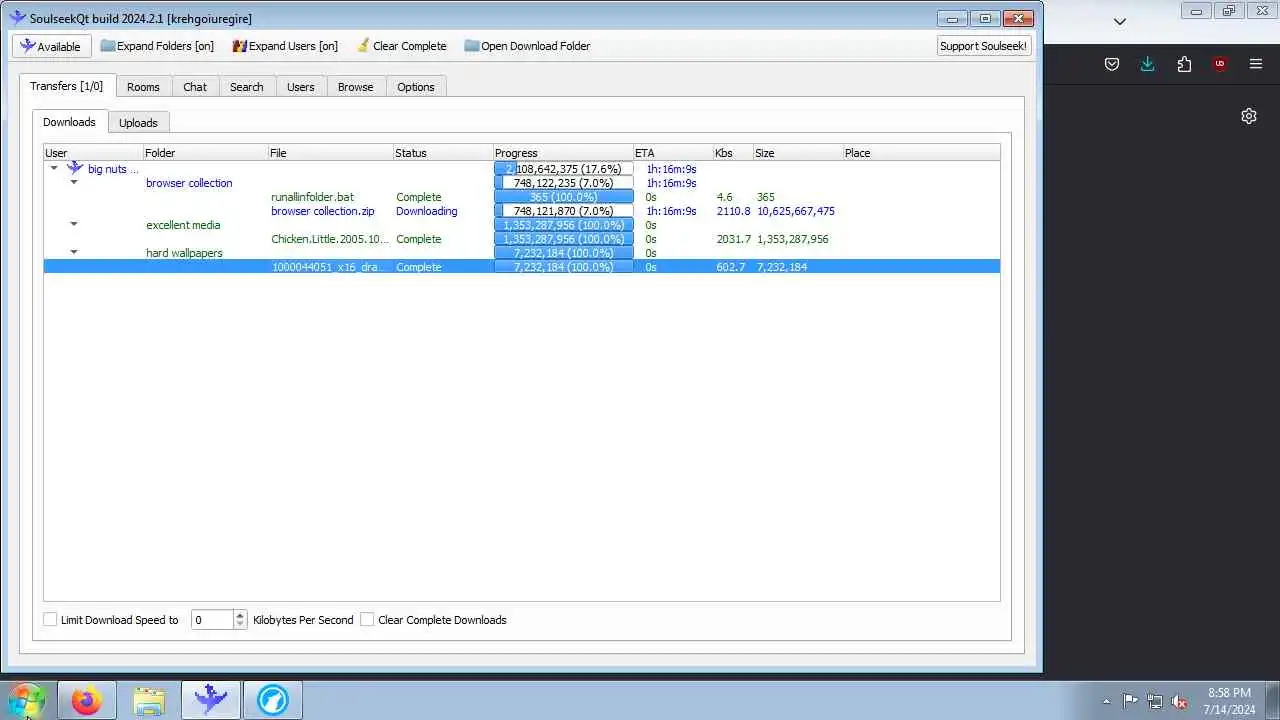This screenshot has width=1280, height=720.
Task: Click the hard wallpapers folder name
Action: [x=184, y=253]
